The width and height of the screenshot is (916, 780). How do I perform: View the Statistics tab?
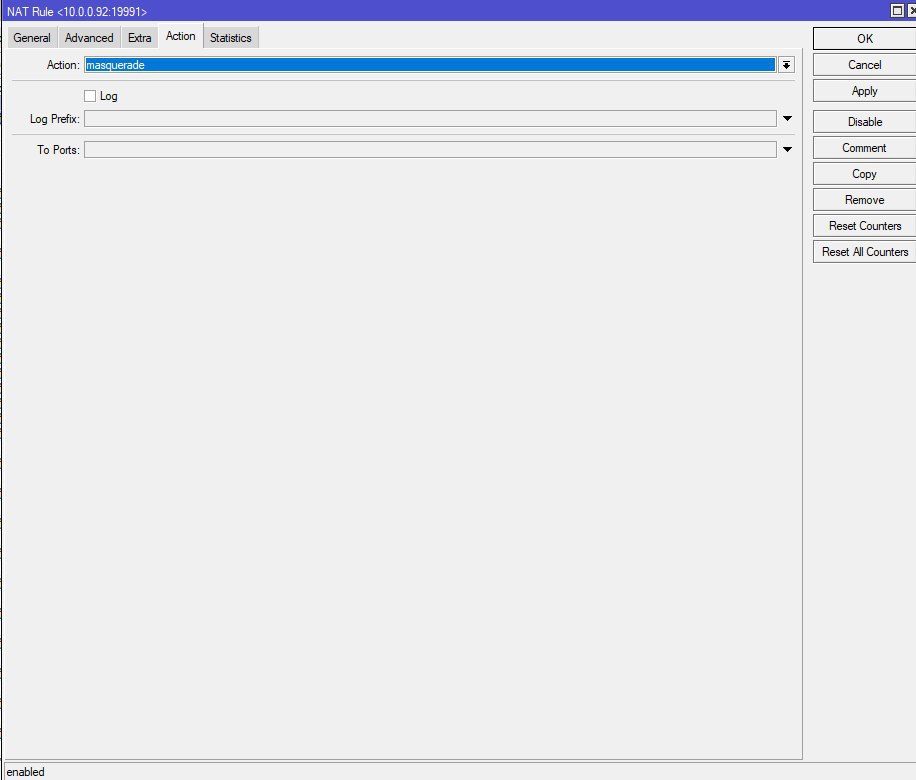click(231, 38)
